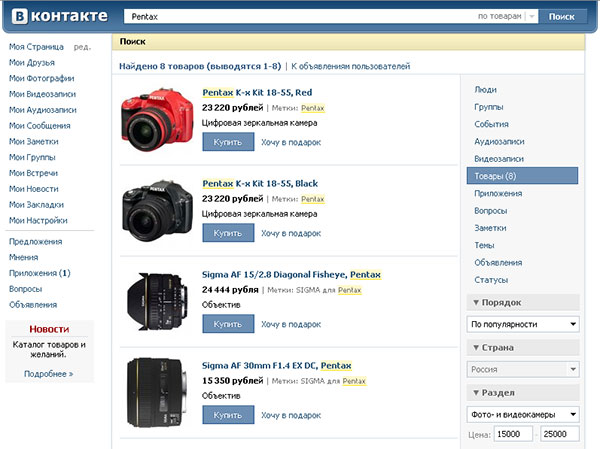Click Pentax tag on red K-x item
The width and height of the screenshot is (600, 449).
click(x=313, y=108)
